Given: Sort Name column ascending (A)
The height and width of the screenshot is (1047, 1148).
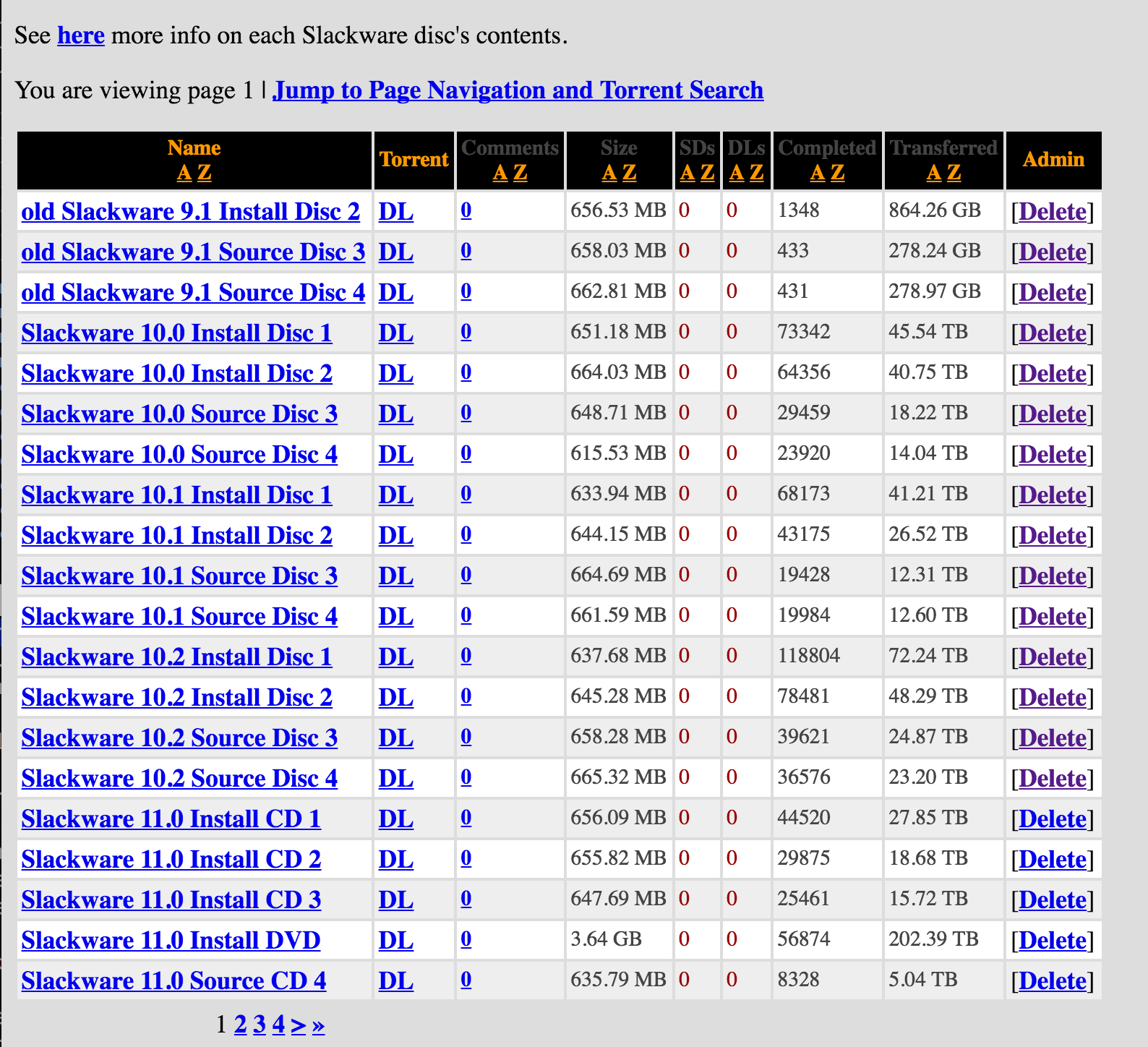Looking at the screenshot, I should pyautogui.click(x=184, y=173).
